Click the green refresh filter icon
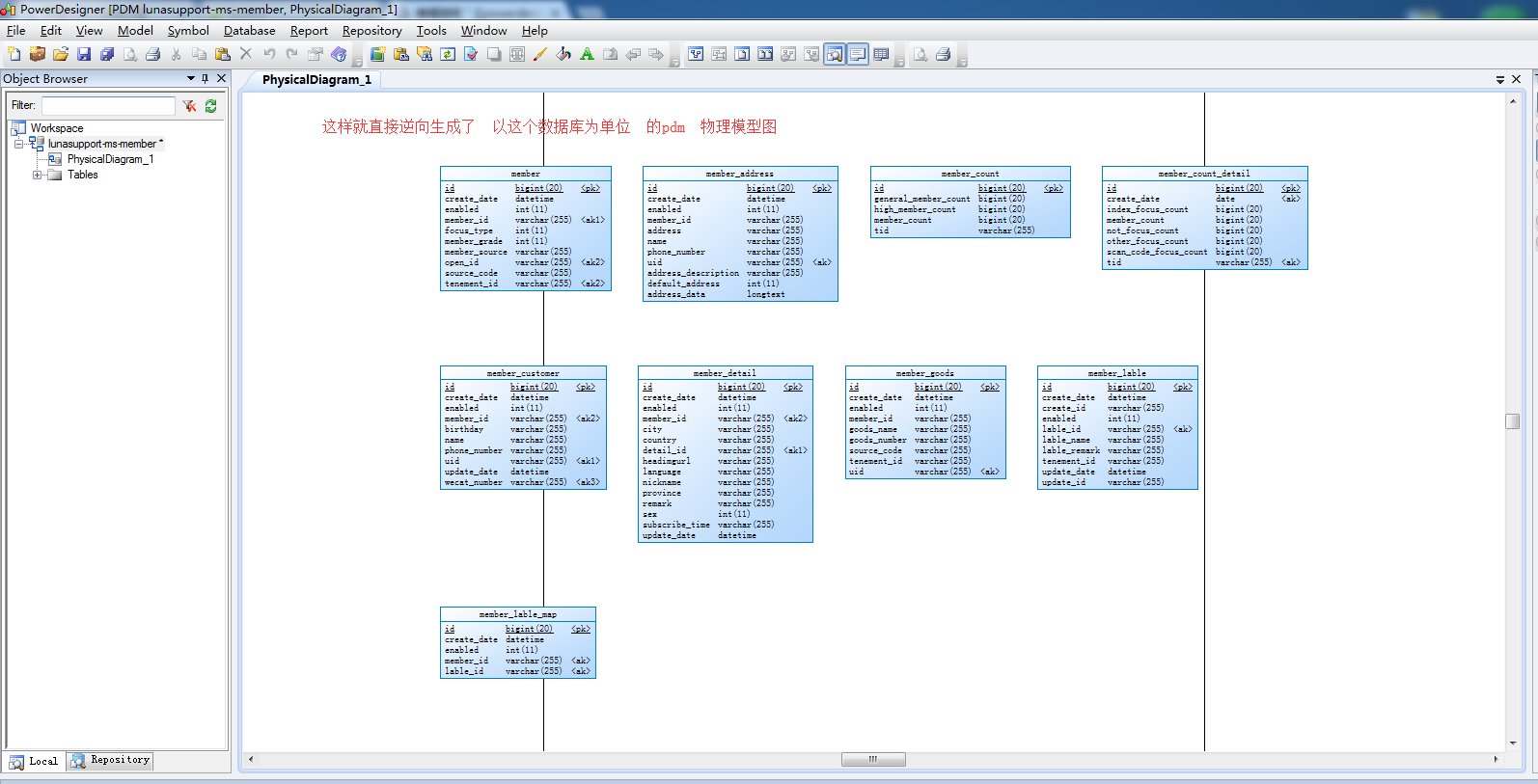The width and height of the screenshot is (1538, 784). (210, 105)
